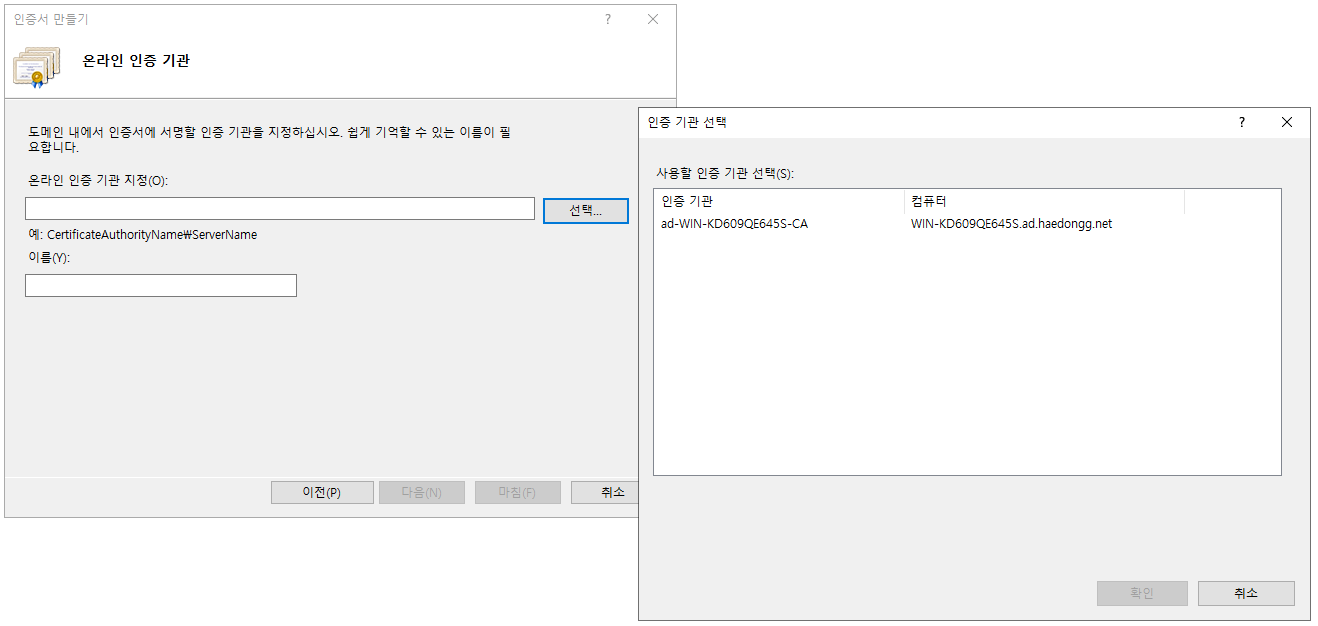This screenshot has width=1318, height=626.
Task: Click the 컴퓨터 column header
Action: pyautogui.click(x=1044, y=201)
